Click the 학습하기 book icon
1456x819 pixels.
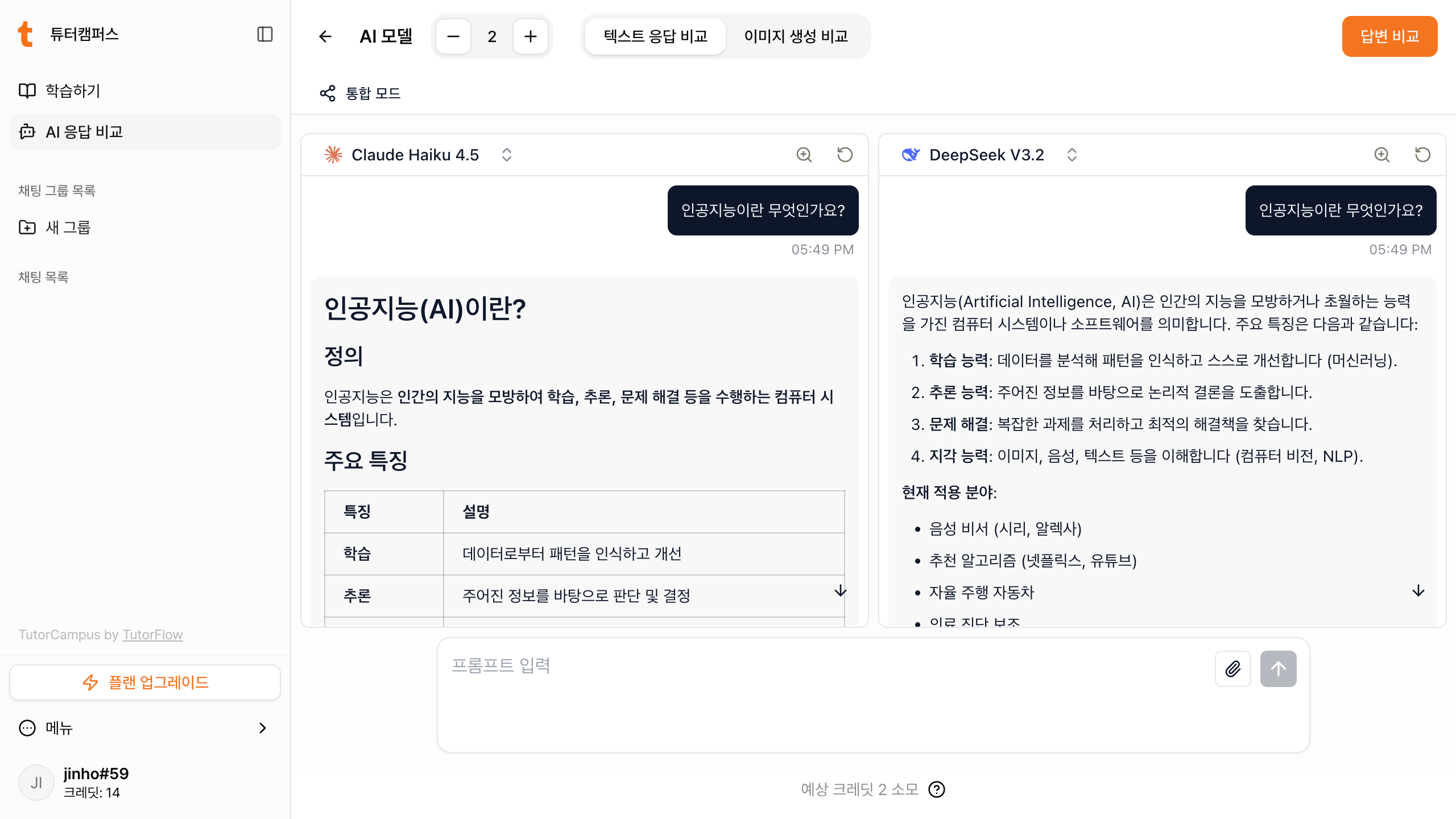pos(27,91)
